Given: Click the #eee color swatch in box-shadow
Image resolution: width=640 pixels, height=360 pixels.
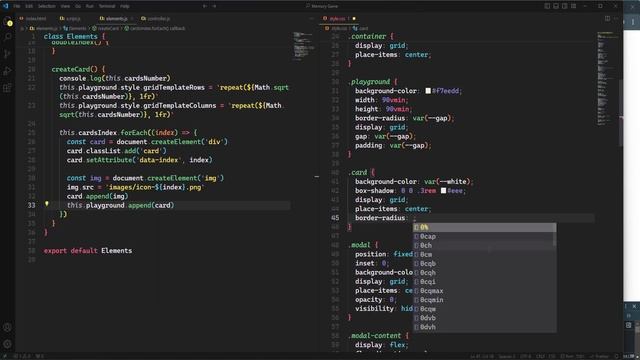Looking at the screenshot, I should (x=443, y=191).
